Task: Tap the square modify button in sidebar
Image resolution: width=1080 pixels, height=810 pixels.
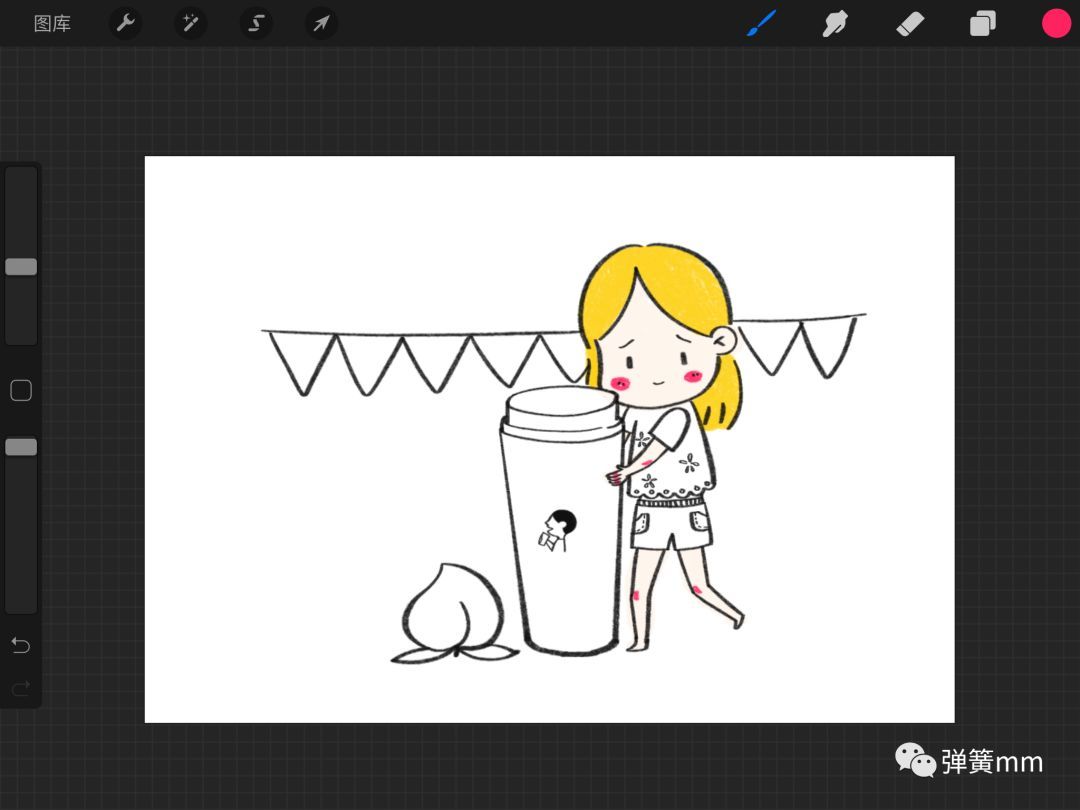Action: click(x=21, y=391)
